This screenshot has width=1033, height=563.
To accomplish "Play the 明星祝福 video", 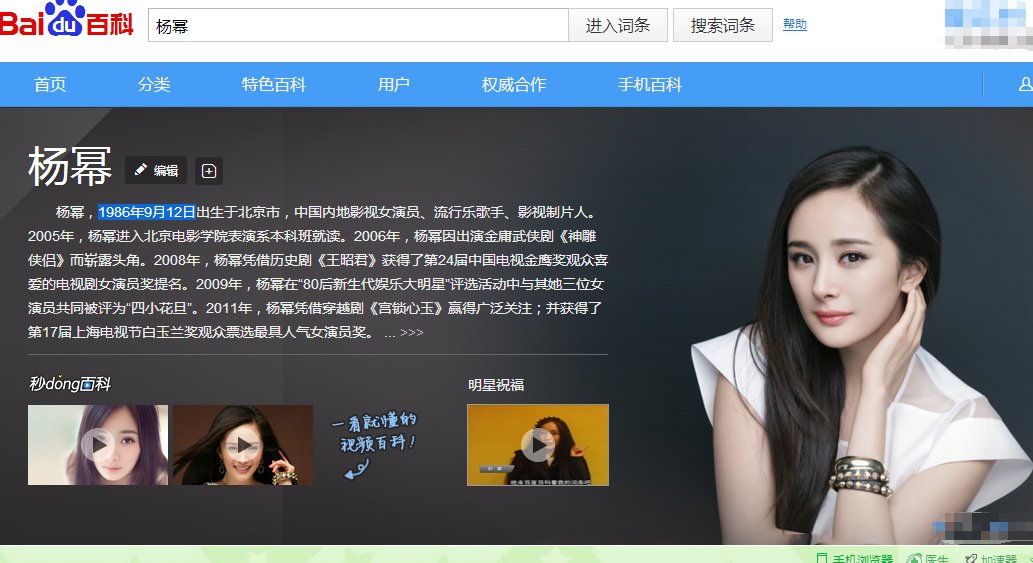I will click(x=538, y=444).
